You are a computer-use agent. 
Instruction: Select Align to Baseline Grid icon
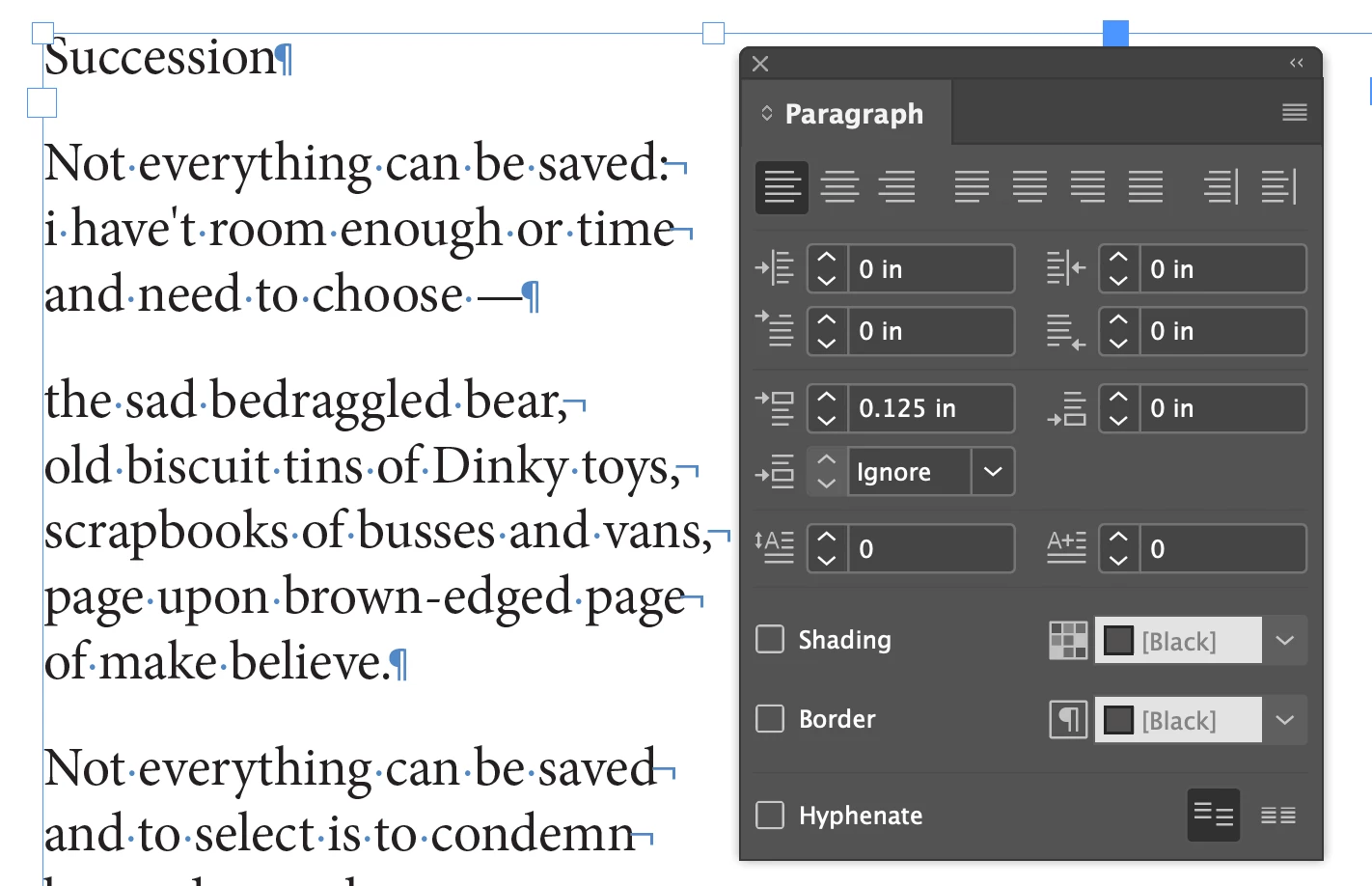pos(1278,816)
